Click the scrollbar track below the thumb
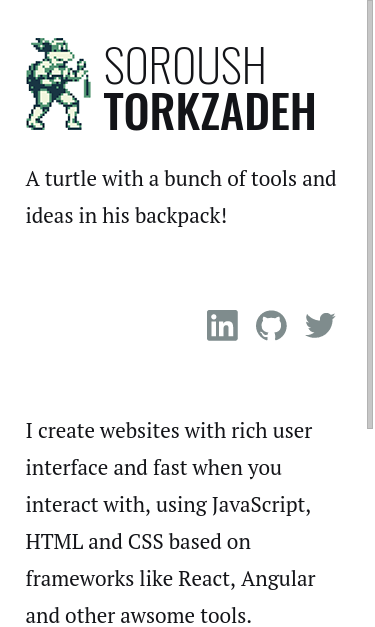This screenshot has width=375, height=627. 371,528
